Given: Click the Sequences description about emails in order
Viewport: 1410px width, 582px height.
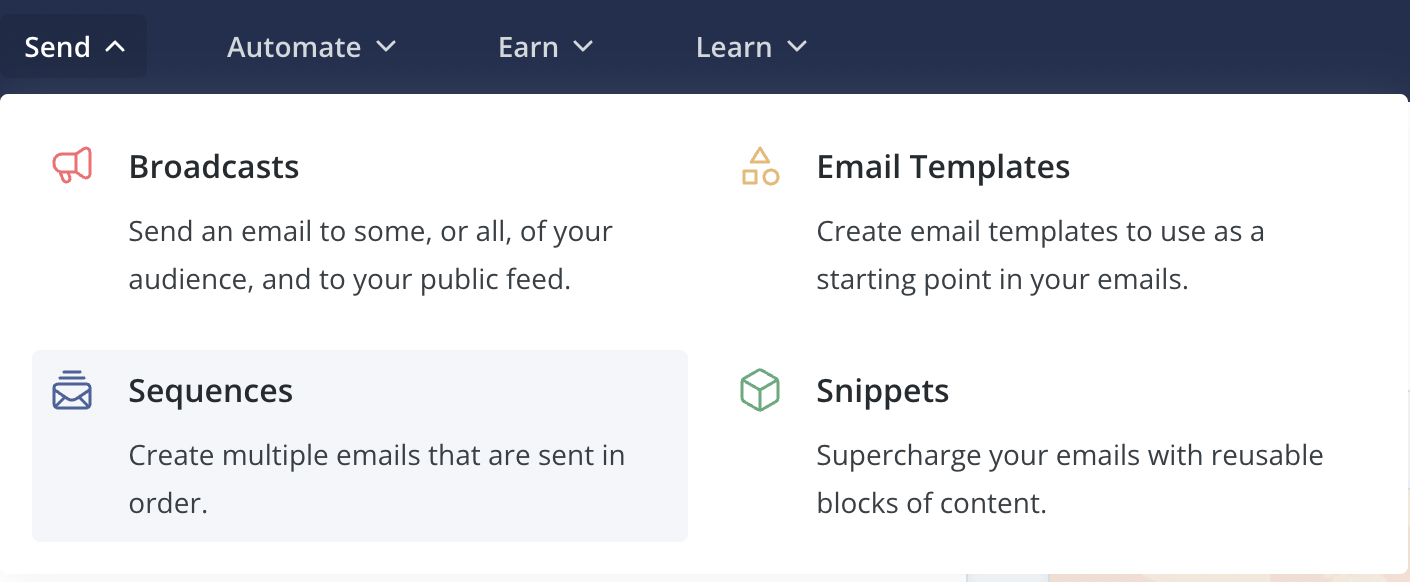Looking at the screenshot, I should 376,479.
